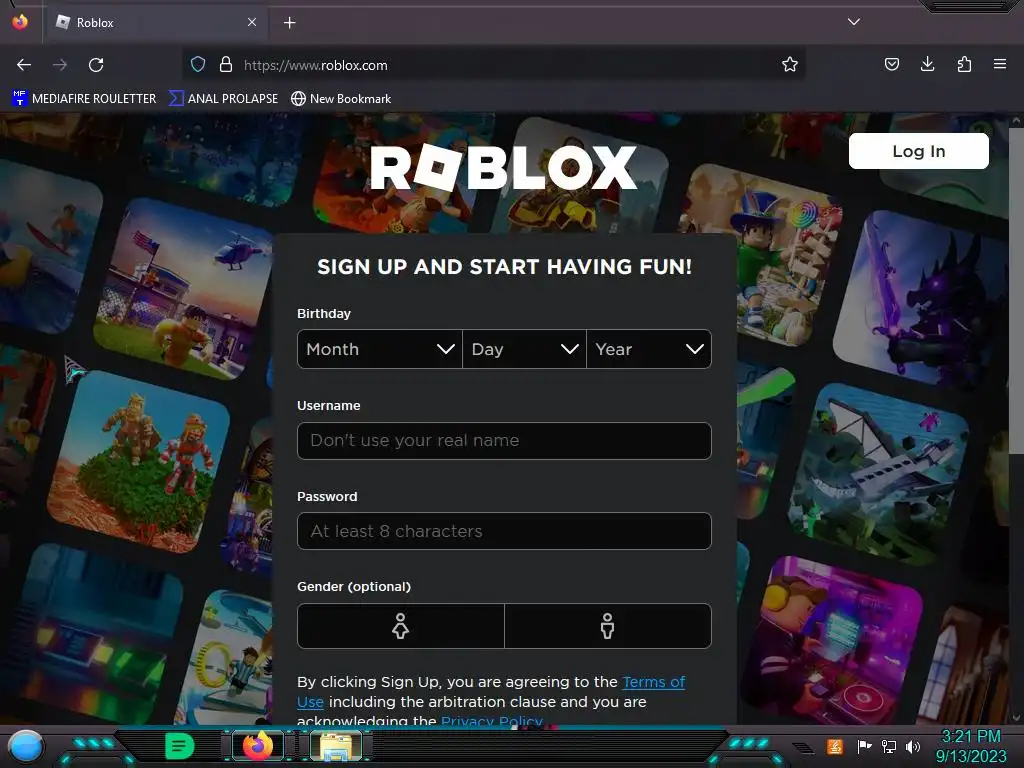The height and width of the screenshot is (768, 1024).
Task: Open the New Bookmark bookmark
Action: click(341, 99)
